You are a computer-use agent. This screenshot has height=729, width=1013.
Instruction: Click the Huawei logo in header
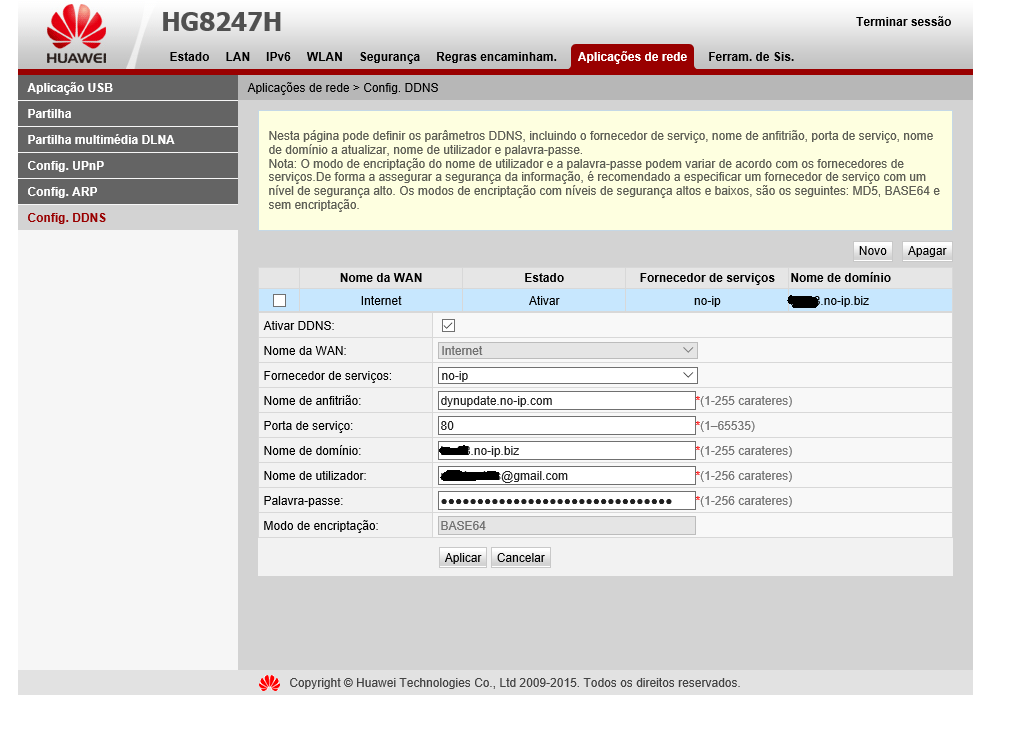tap(76, 34)
